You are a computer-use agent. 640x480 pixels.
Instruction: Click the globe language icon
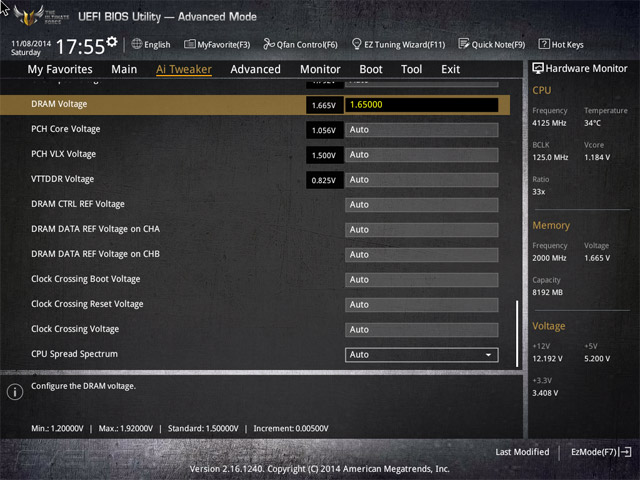point(137,44)
